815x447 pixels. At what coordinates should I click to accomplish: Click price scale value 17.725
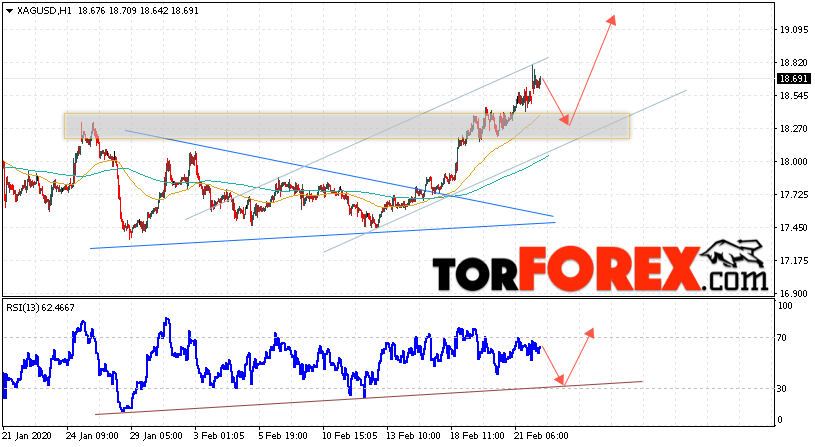tap(794, 194)
